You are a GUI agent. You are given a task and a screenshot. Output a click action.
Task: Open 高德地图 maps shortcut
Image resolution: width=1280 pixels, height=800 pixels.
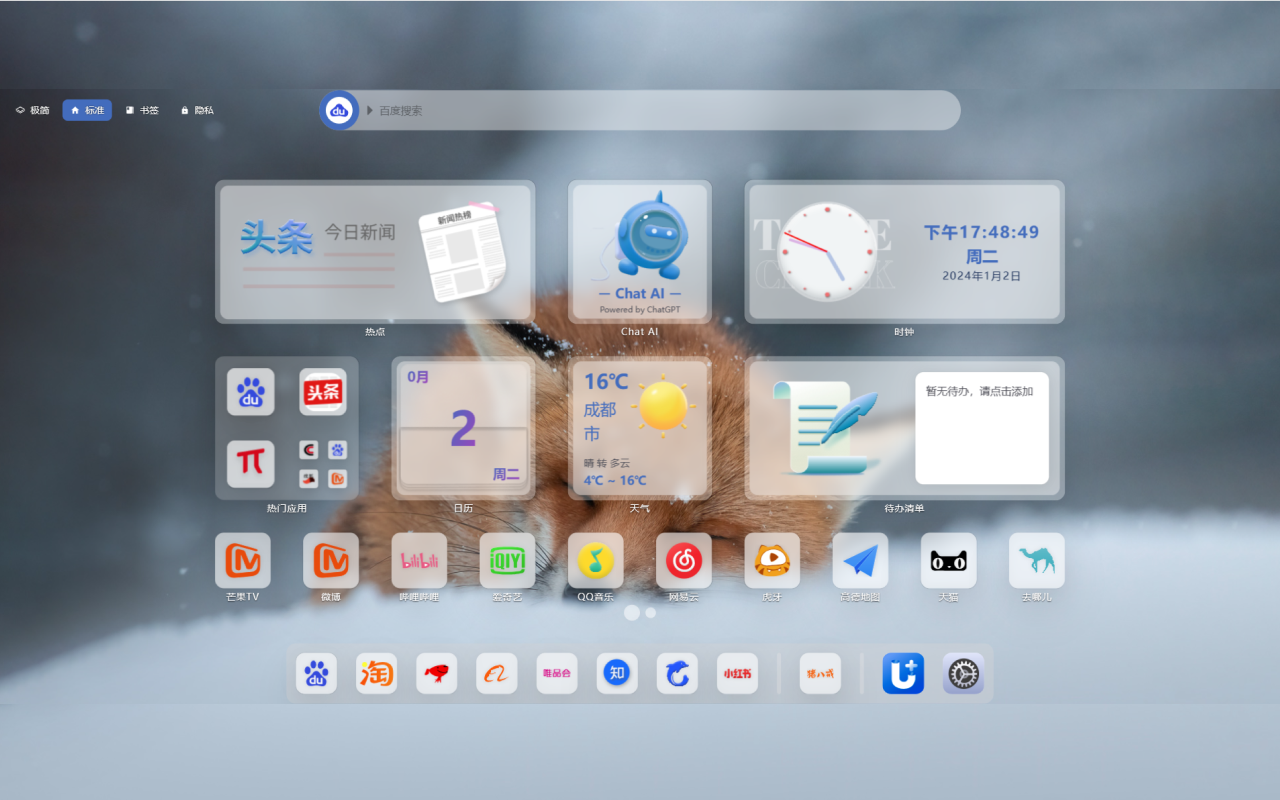pyautogui.click(x=859, y=560)
